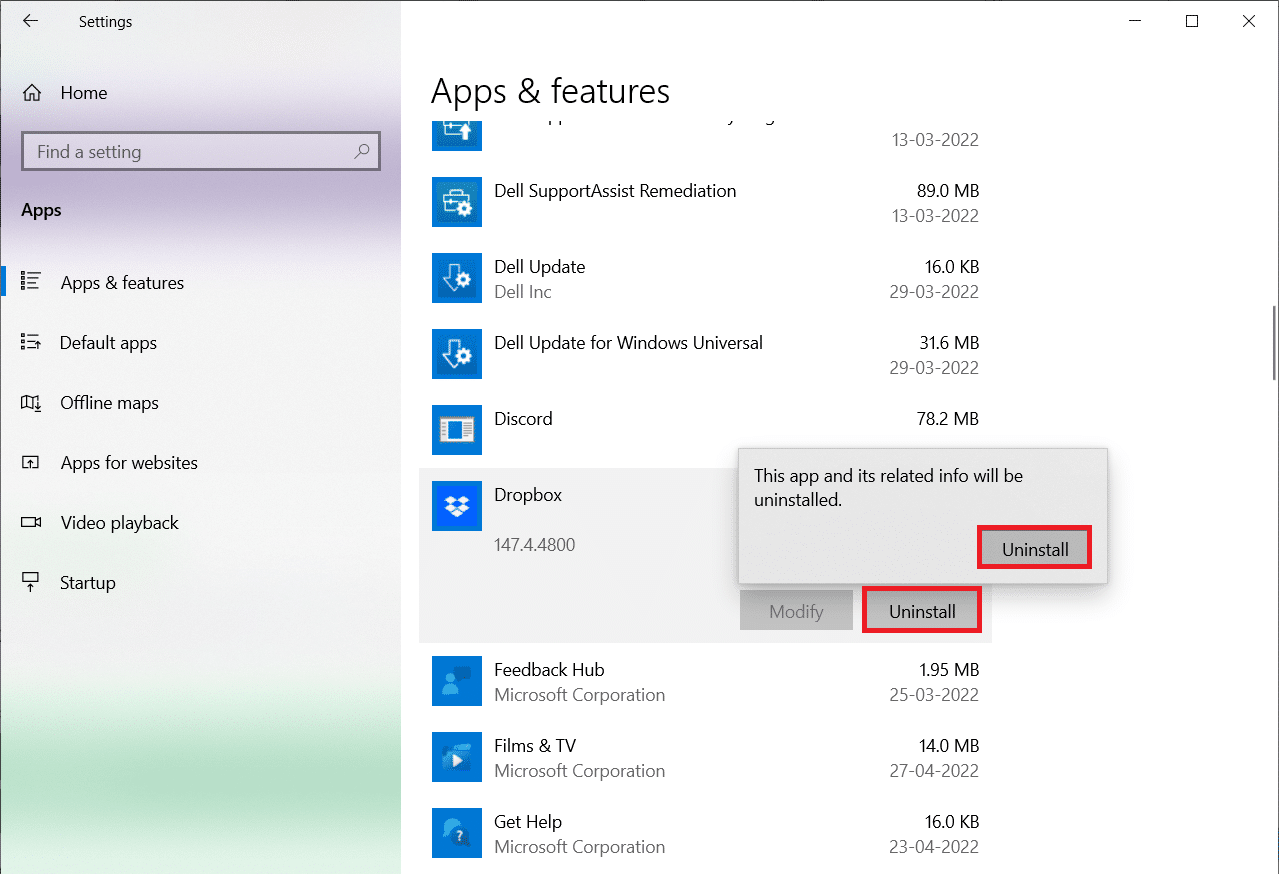The height and width of the screenshot is (874, 1279).
Task: Select Dell SupportAssist Remediation app icon
Action: 457,203
